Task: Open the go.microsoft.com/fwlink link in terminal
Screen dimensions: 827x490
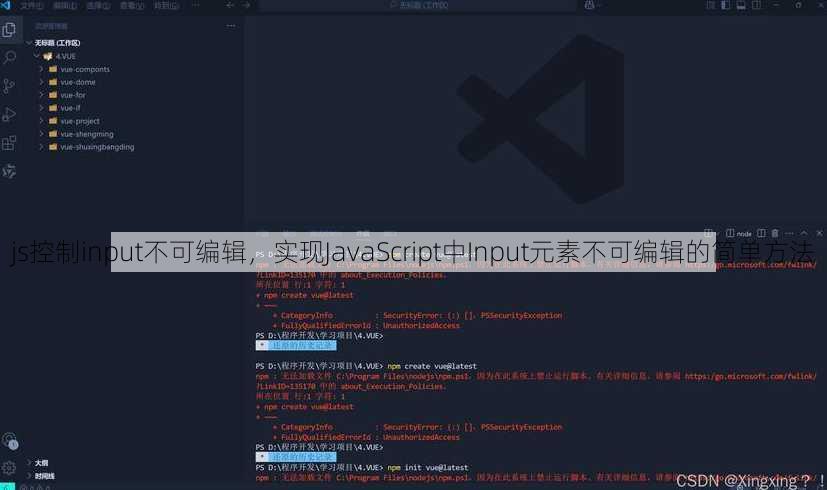Action: tap(751, 376)
